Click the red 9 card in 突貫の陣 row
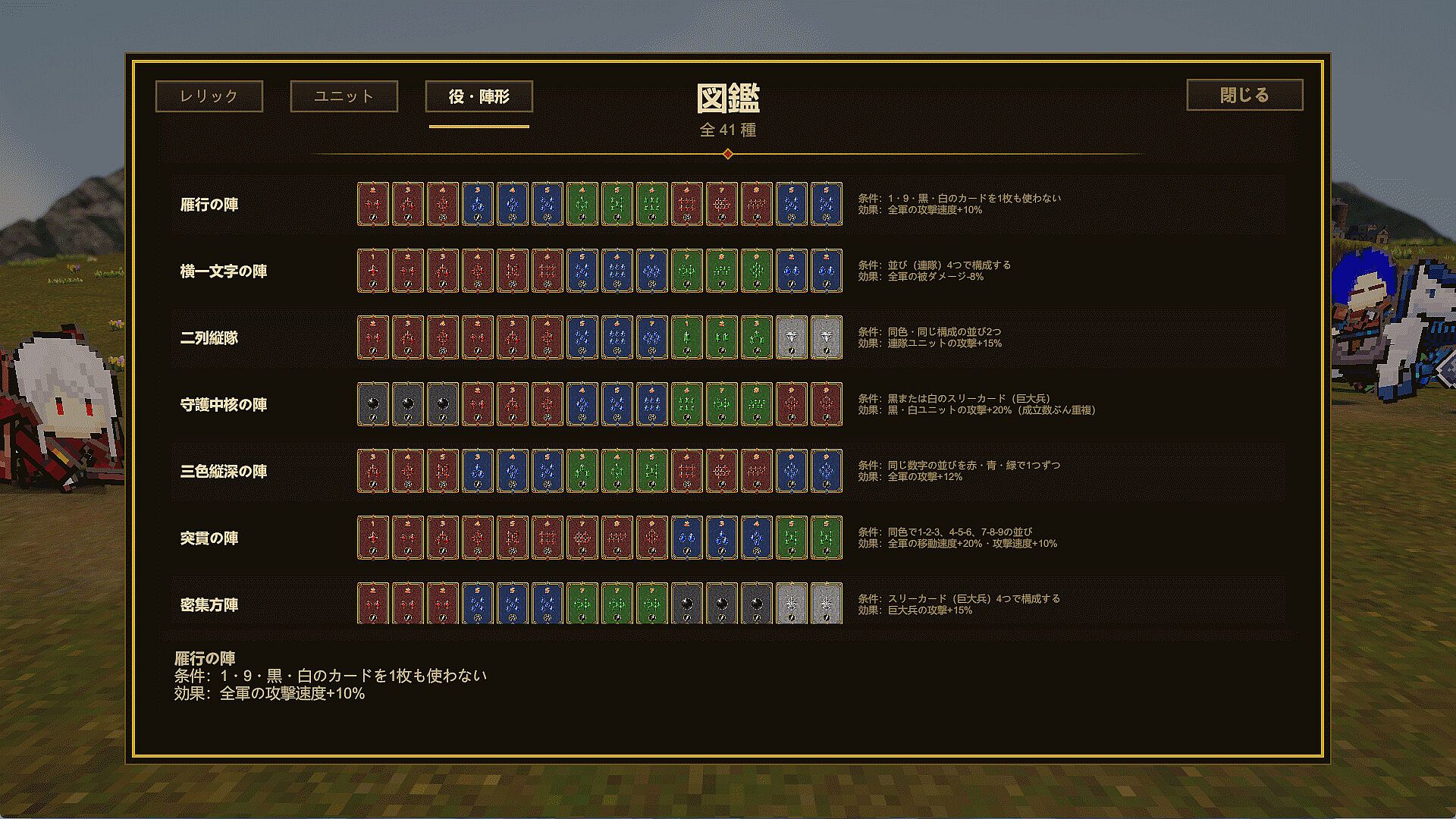Screen dimensions: 1456x819 pyautogui.click(x=652, y=538)
